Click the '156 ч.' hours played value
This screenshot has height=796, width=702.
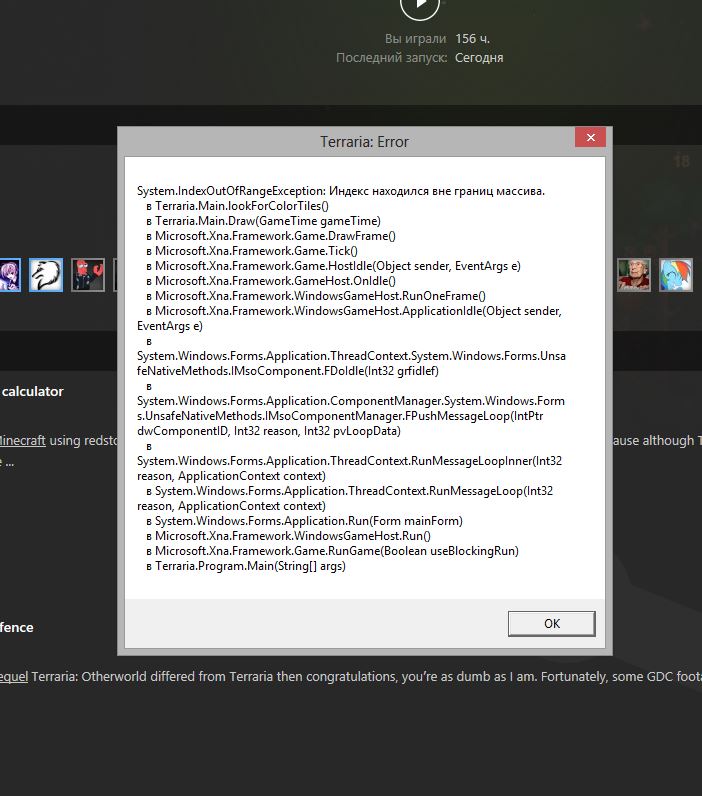click(472, 39)
